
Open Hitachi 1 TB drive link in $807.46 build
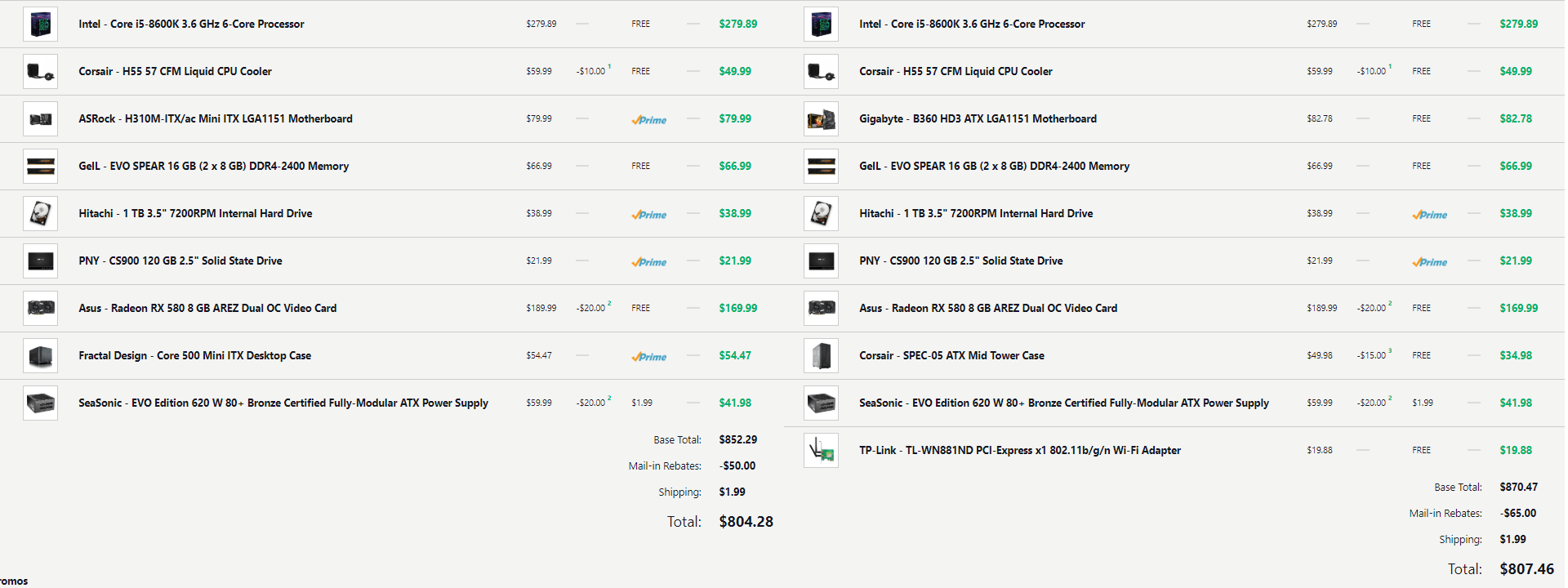point(976,214)
